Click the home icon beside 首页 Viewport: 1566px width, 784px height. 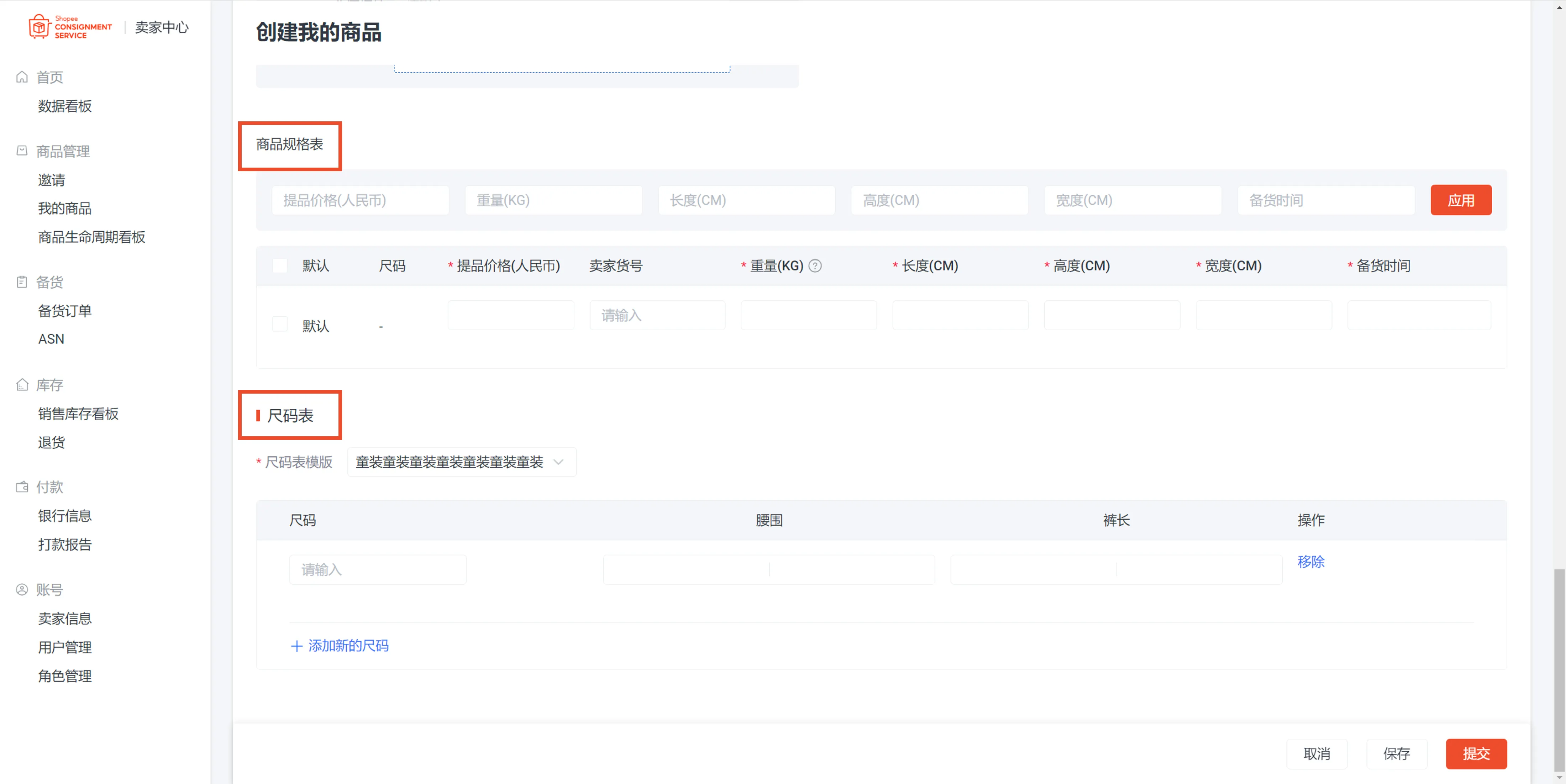pyautogui.click(x=22, y=77)
